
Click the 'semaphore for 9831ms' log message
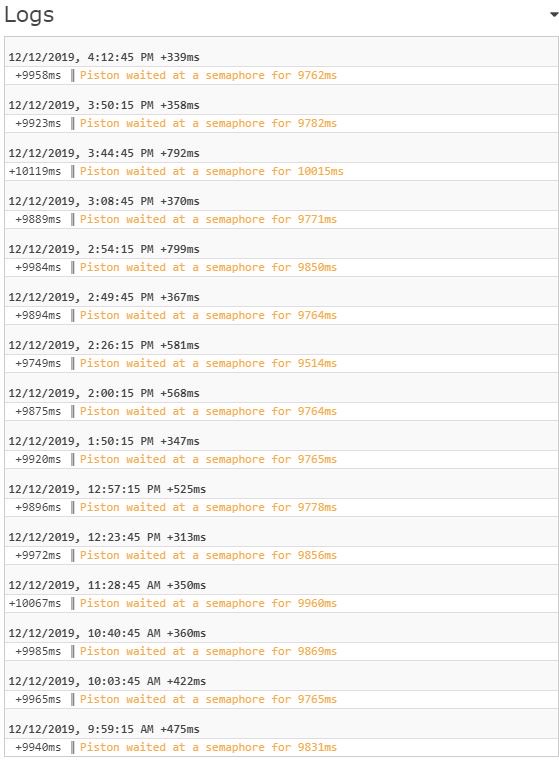click(208, 747)
